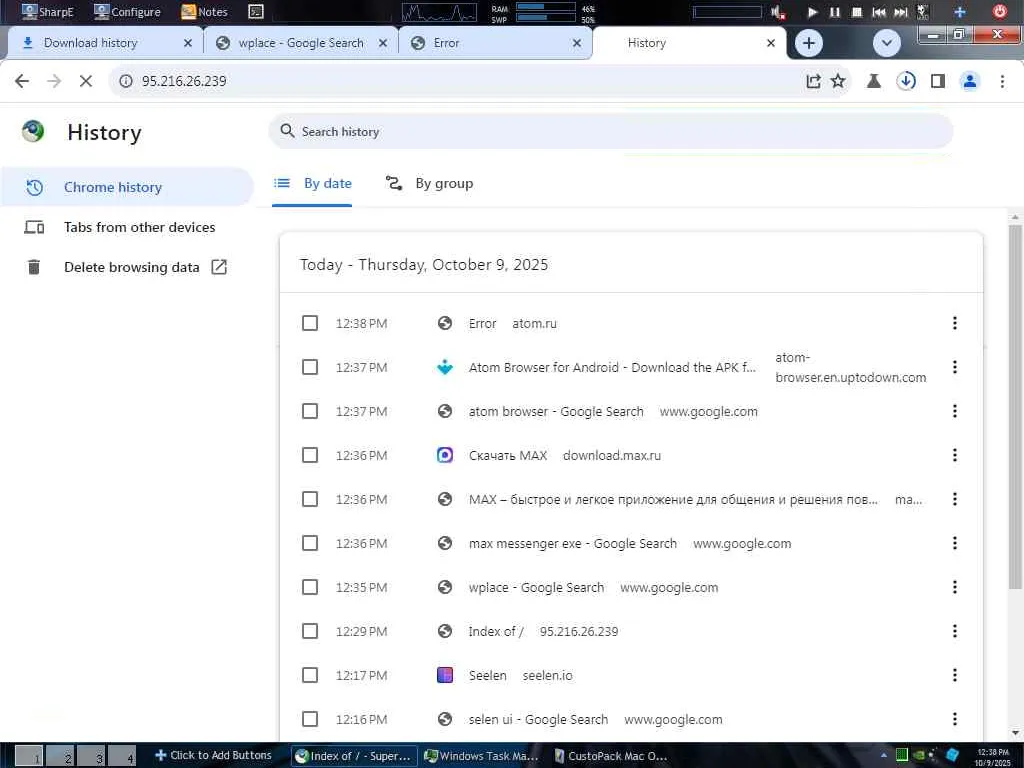This screenshot has width=1024, height=768.
Task: Open the tab search dropdown arrow
Action: coord(887,43)
